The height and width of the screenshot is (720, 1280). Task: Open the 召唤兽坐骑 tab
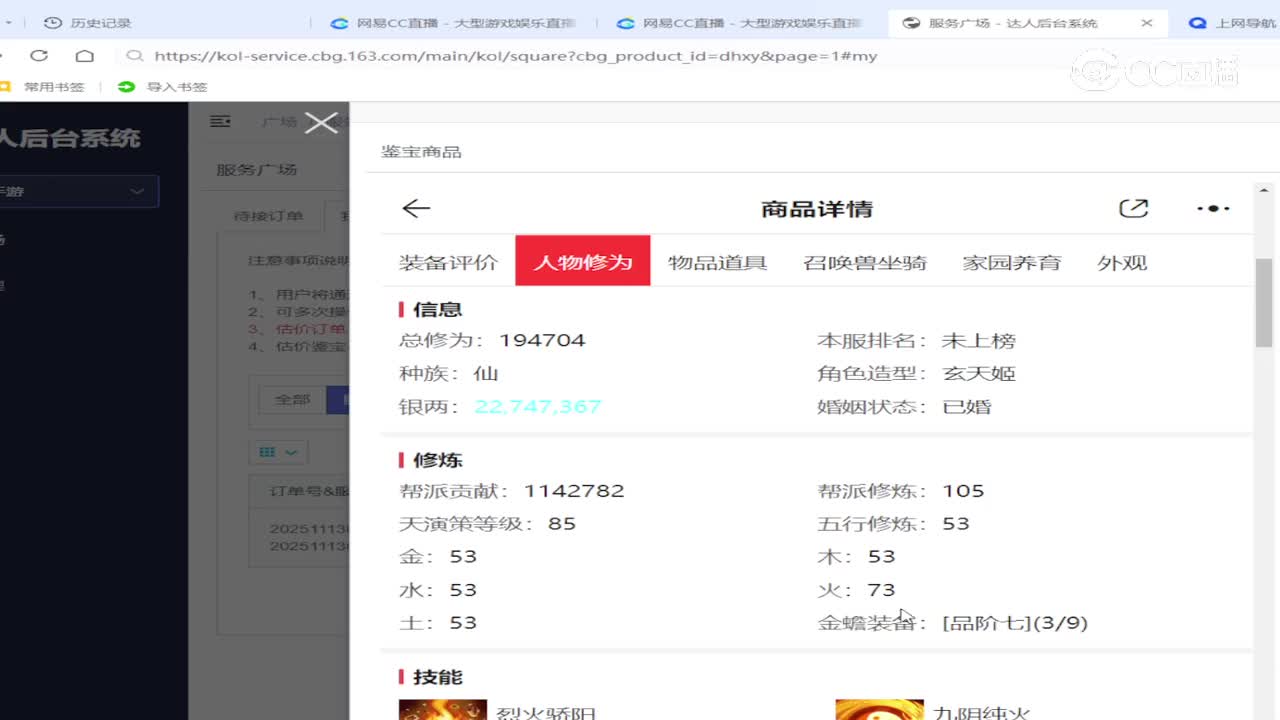(x=864, y=262)
